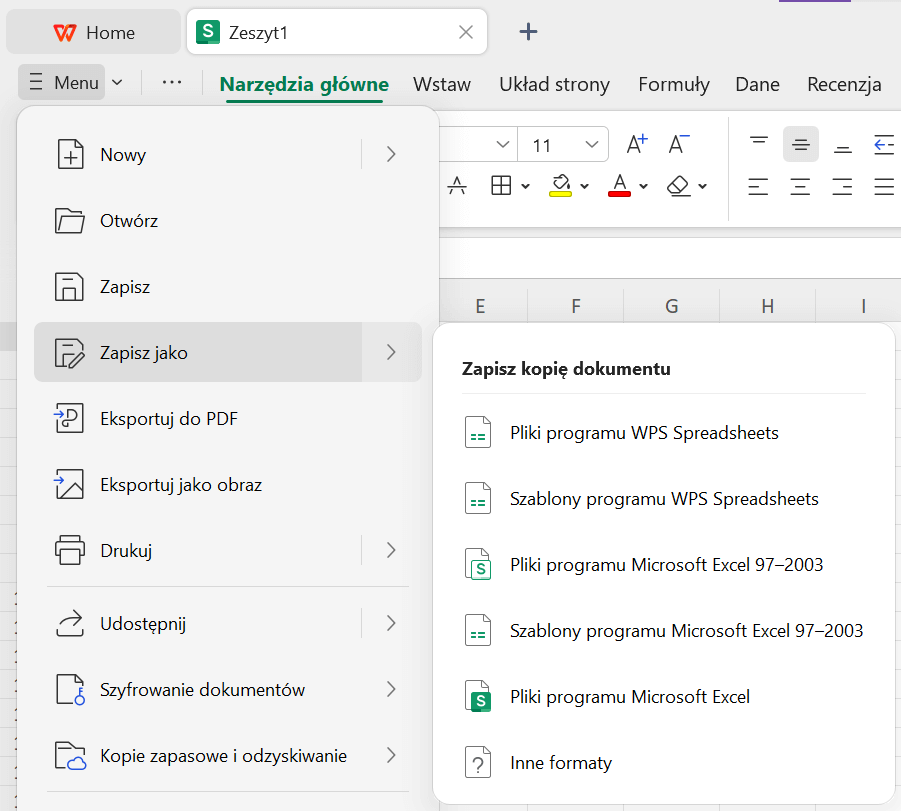The image size is (901, 811).
Task: Click the strikethrough text icon
Action: (x=457, y=186)
